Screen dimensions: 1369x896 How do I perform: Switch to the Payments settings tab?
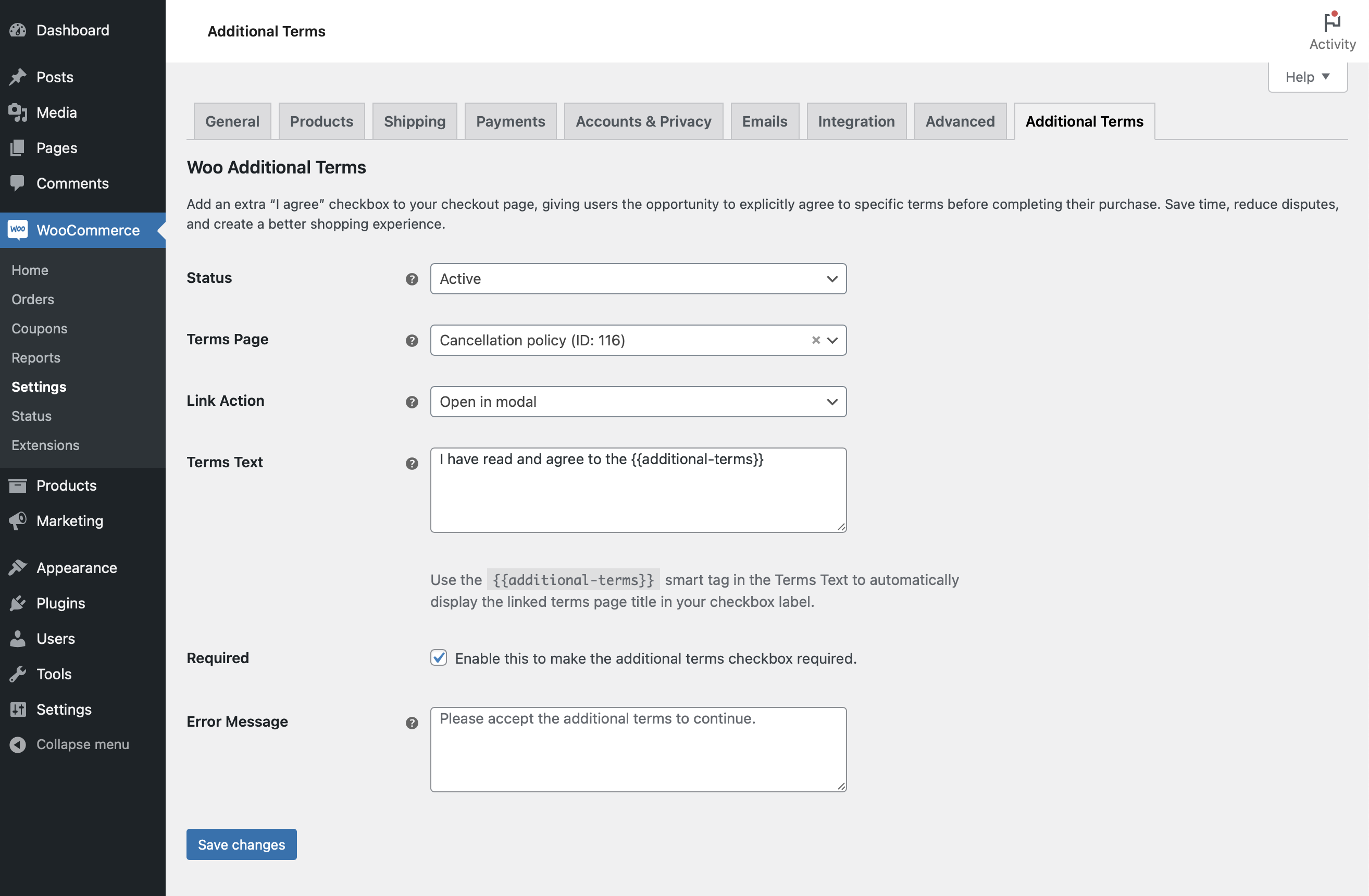510,120
